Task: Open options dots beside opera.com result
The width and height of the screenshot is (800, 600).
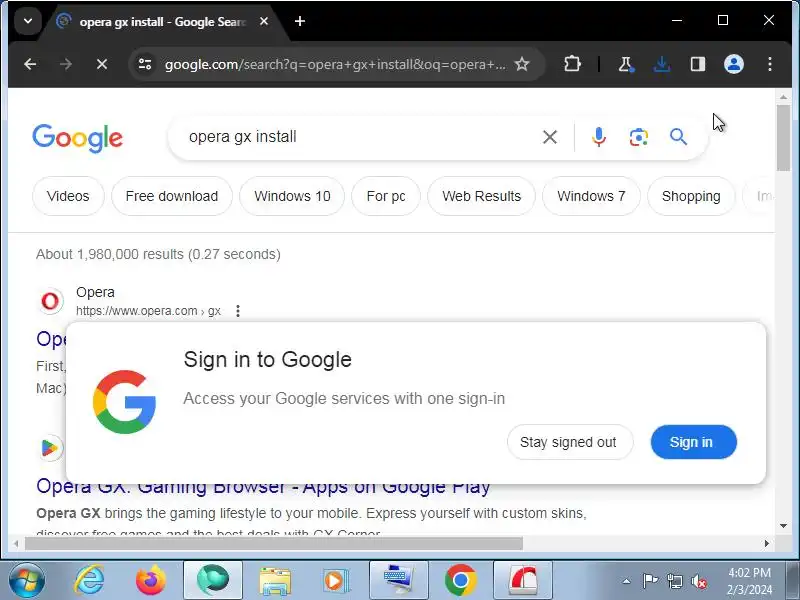Action: click(x=238, y=311)
